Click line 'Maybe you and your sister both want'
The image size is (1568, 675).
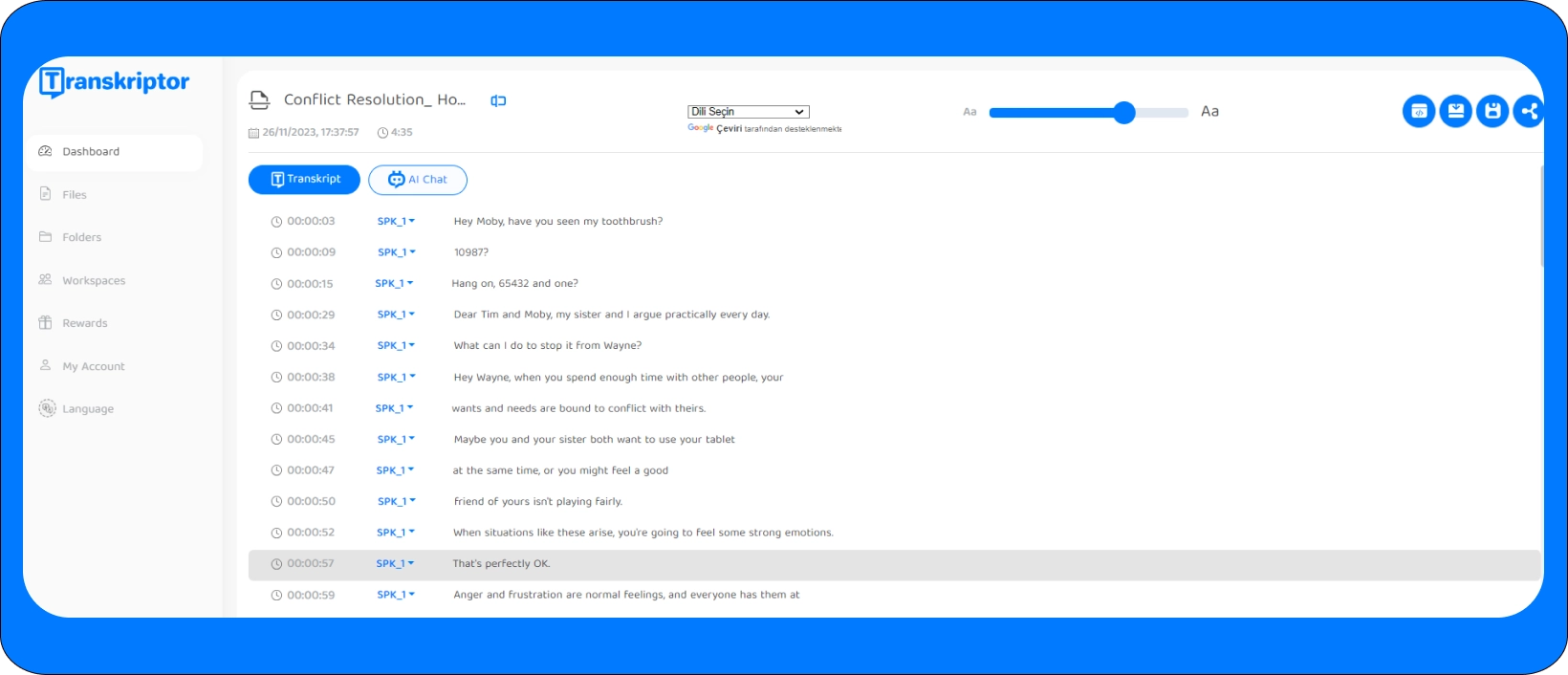coord(595,439)
